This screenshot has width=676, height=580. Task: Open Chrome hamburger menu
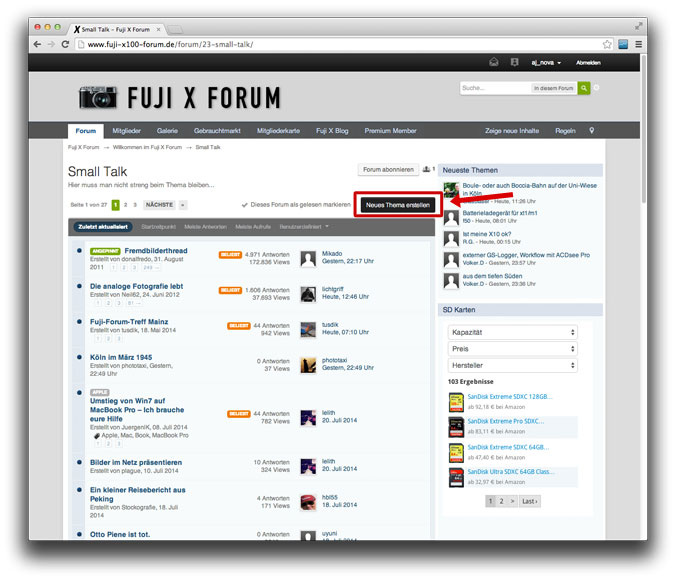637,44
